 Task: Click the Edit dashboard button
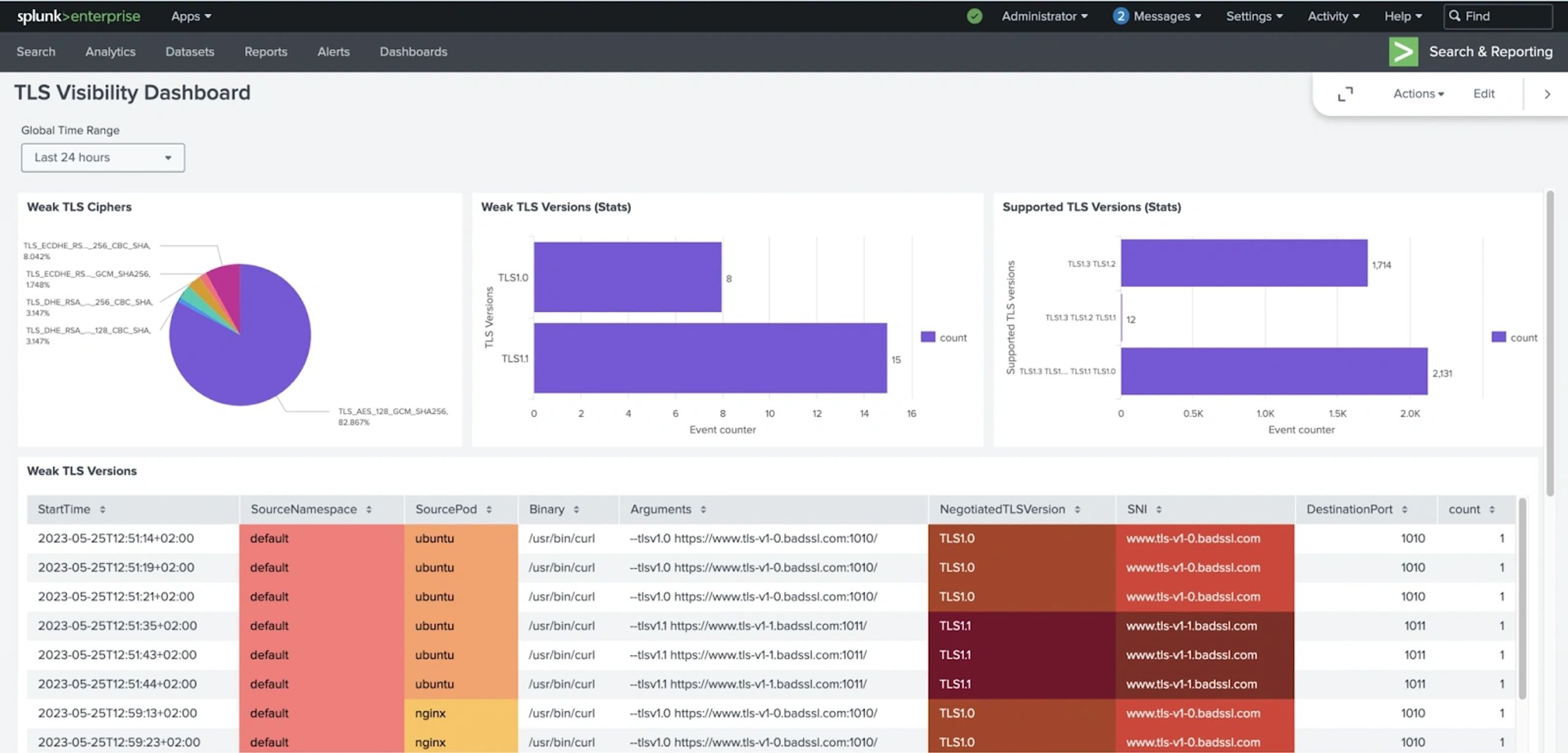tap(1483, 94)
